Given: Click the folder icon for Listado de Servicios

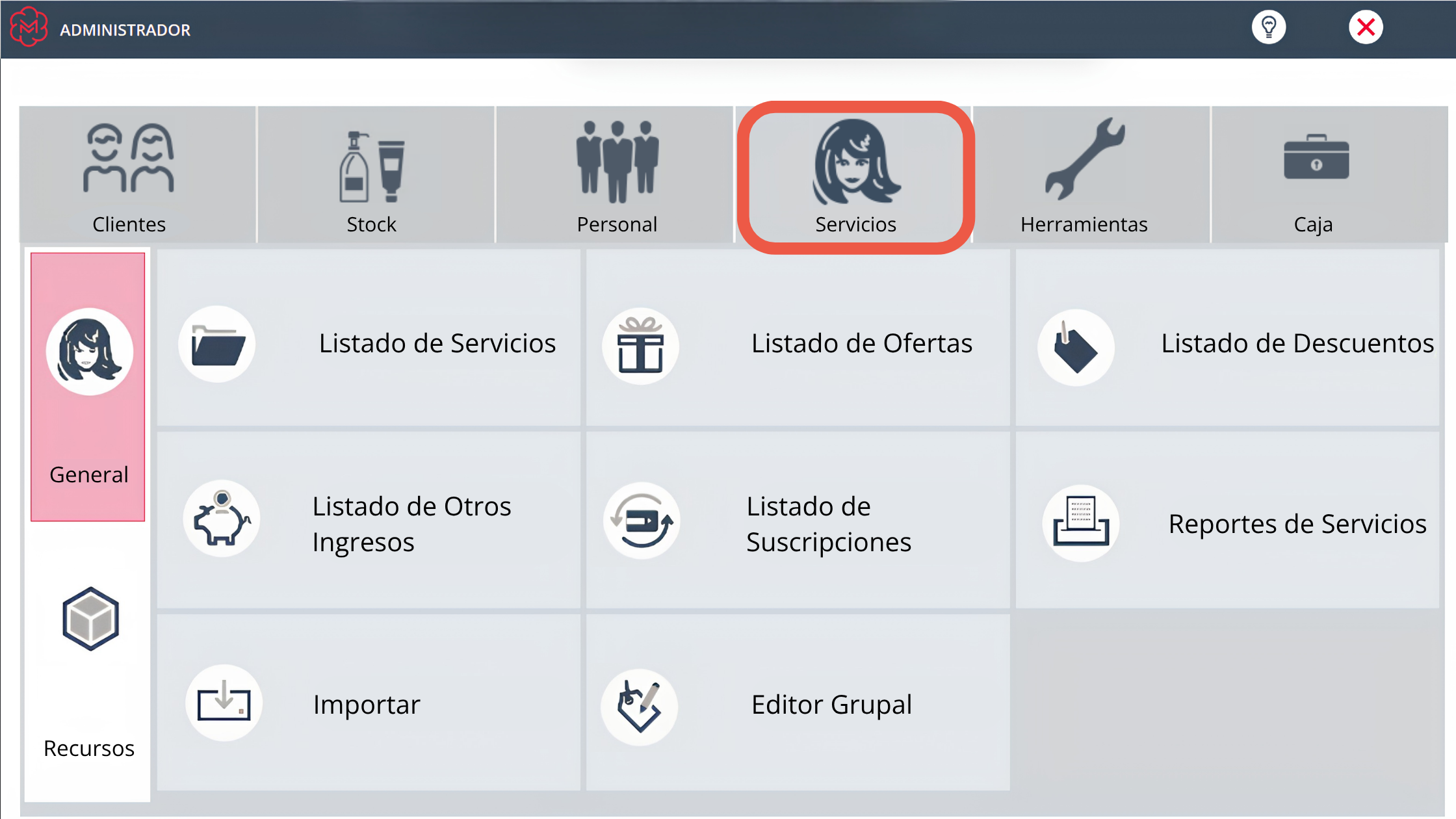Looking at the screenshot, I should click(217, 344).
